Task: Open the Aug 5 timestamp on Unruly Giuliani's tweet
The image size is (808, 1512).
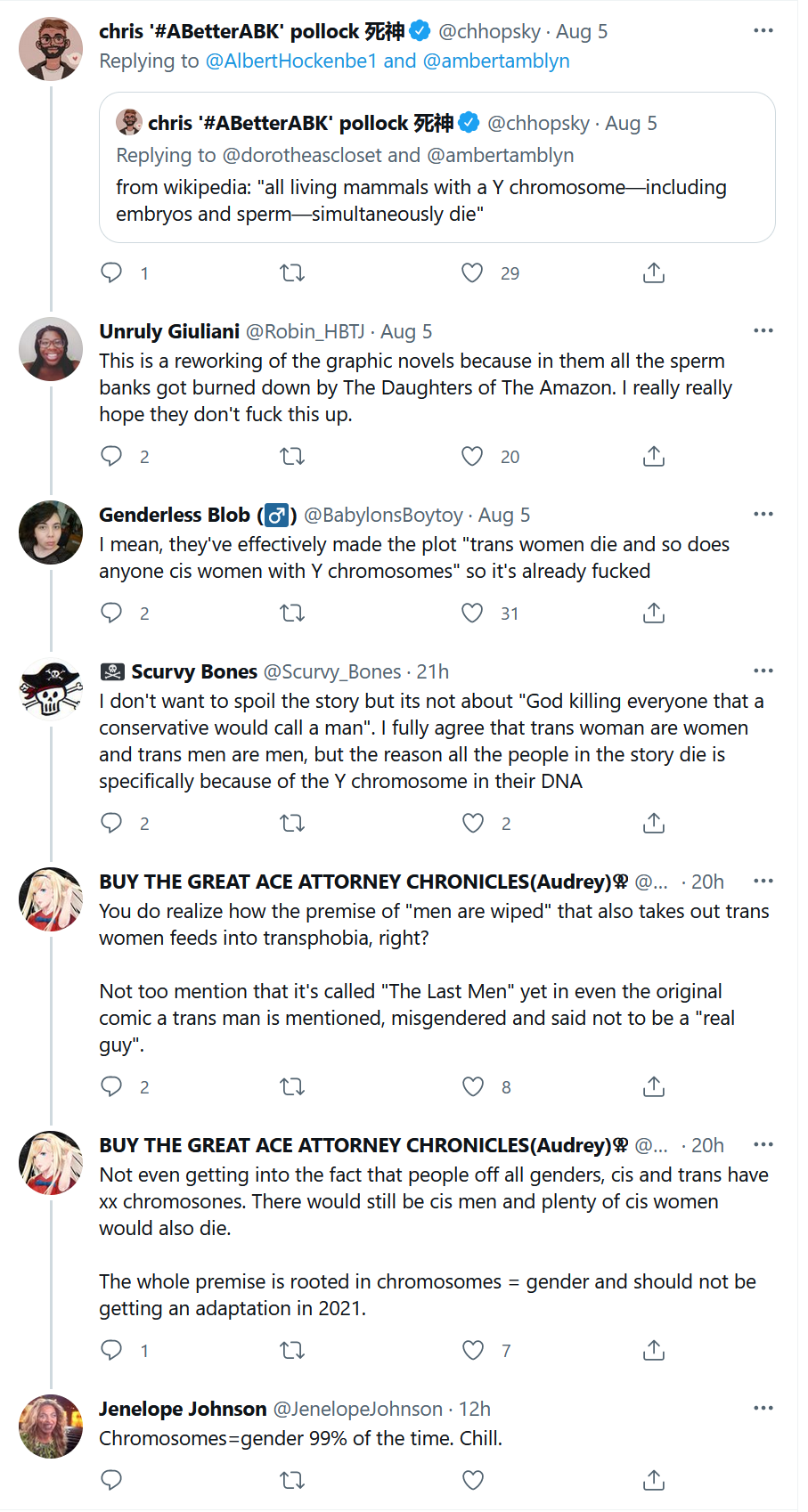Action: click(x=406, y=331)
